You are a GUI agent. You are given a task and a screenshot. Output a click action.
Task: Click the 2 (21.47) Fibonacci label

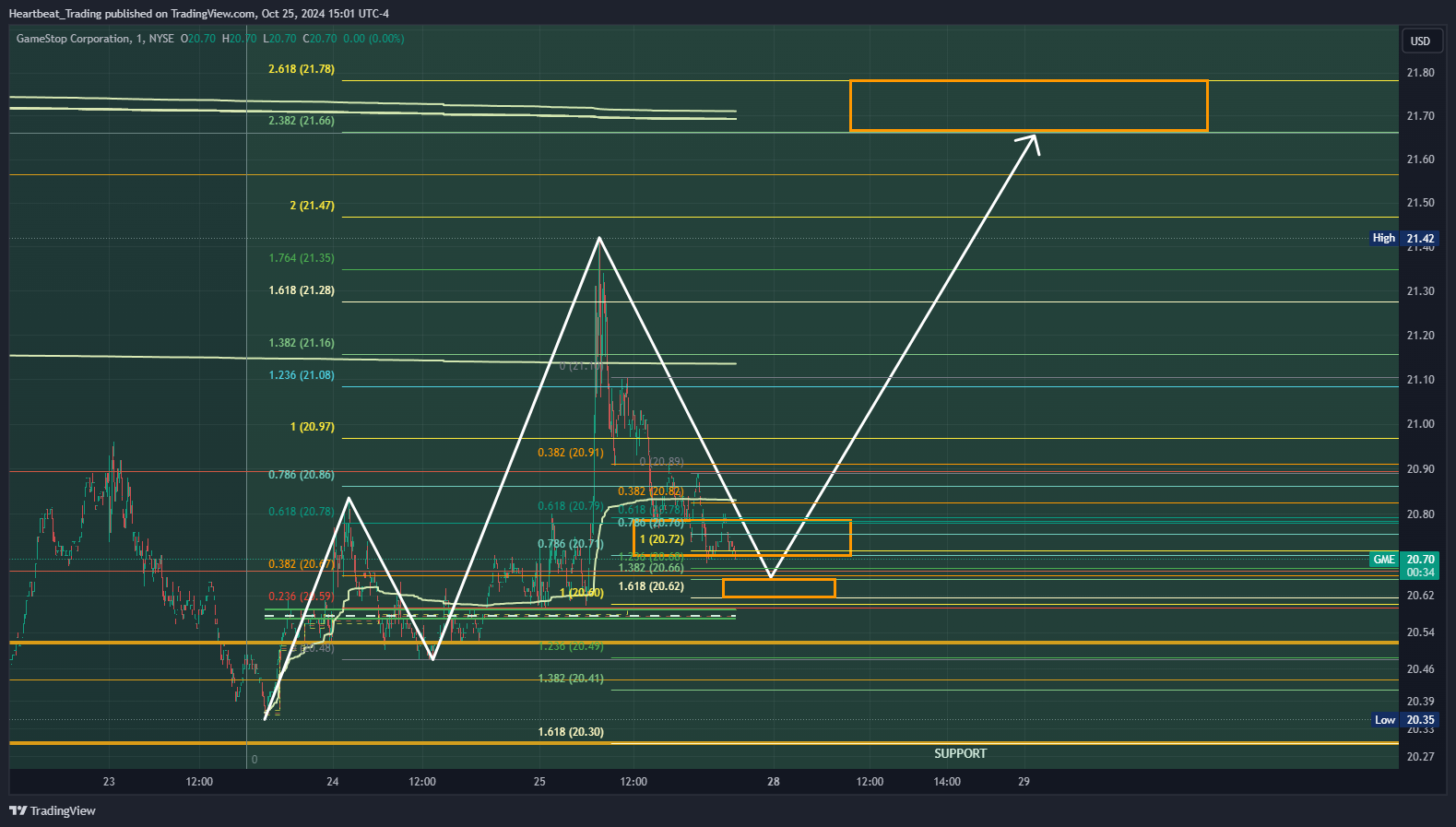click(x=312, y=206)
